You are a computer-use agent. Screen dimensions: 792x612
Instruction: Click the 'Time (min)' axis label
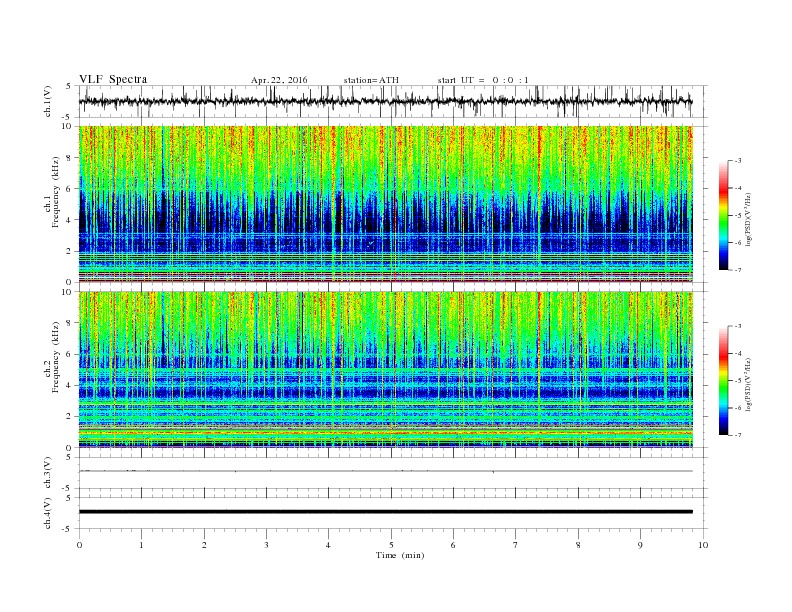(x=400, y=555)
